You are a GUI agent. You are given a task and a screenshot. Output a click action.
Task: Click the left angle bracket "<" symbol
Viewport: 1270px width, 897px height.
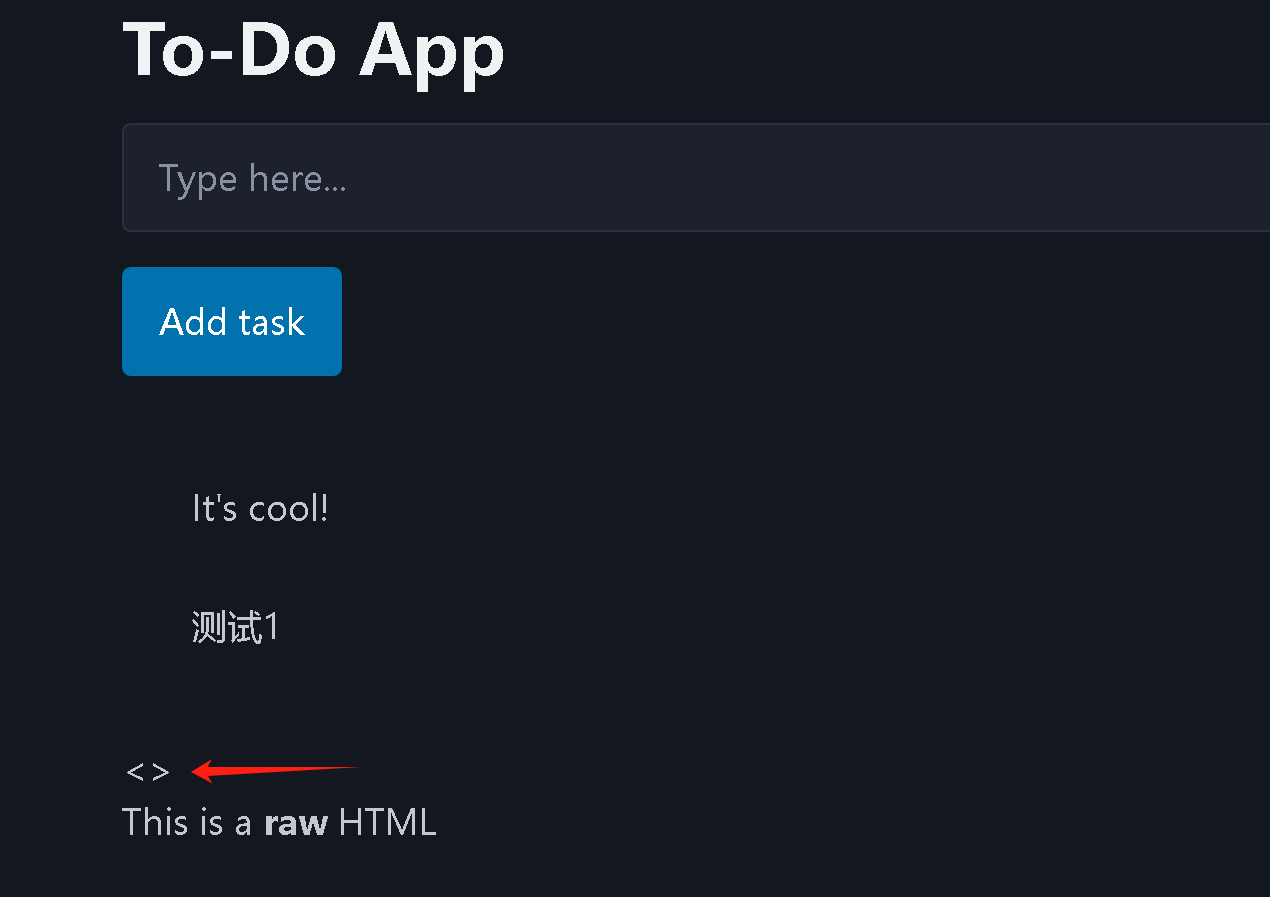135,772
